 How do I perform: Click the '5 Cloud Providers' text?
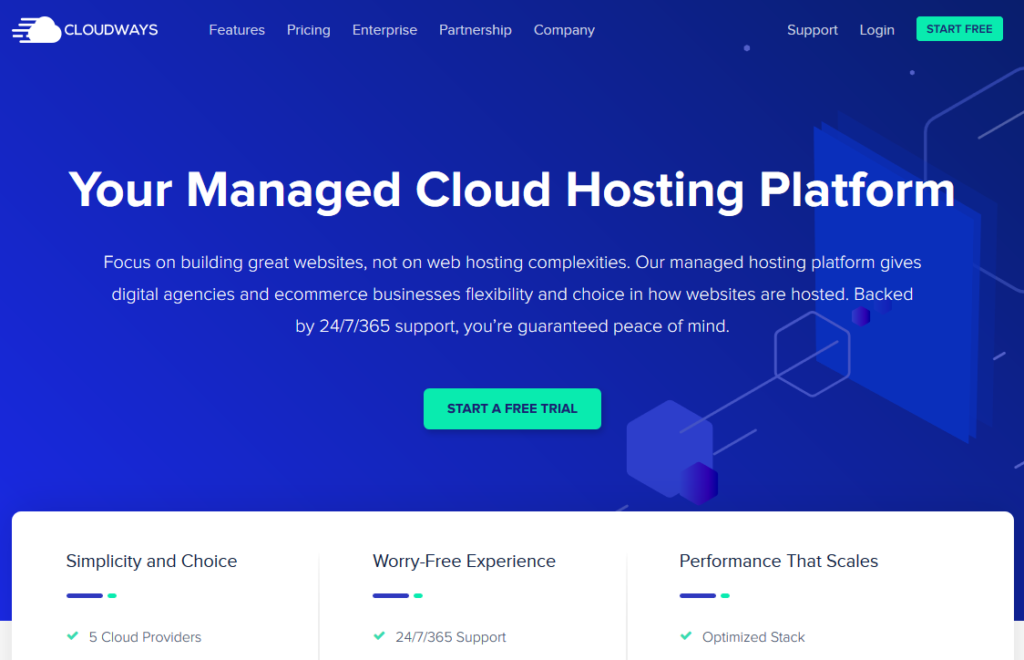click(145, 637)
